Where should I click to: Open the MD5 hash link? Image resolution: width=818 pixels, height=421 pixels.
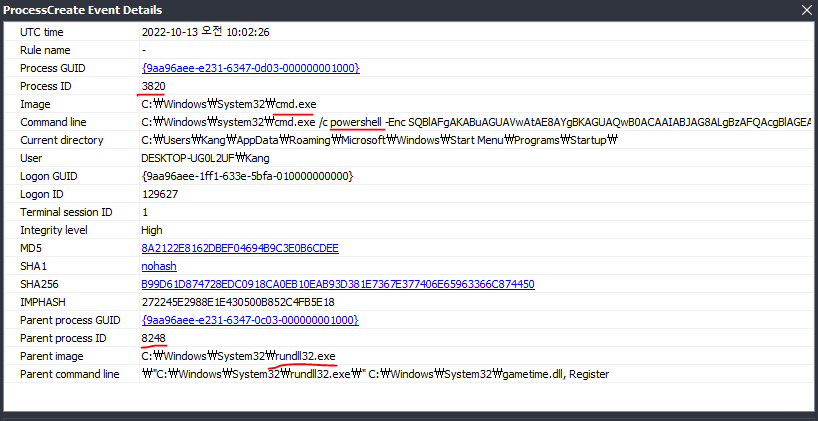click(x=240, y=248)
